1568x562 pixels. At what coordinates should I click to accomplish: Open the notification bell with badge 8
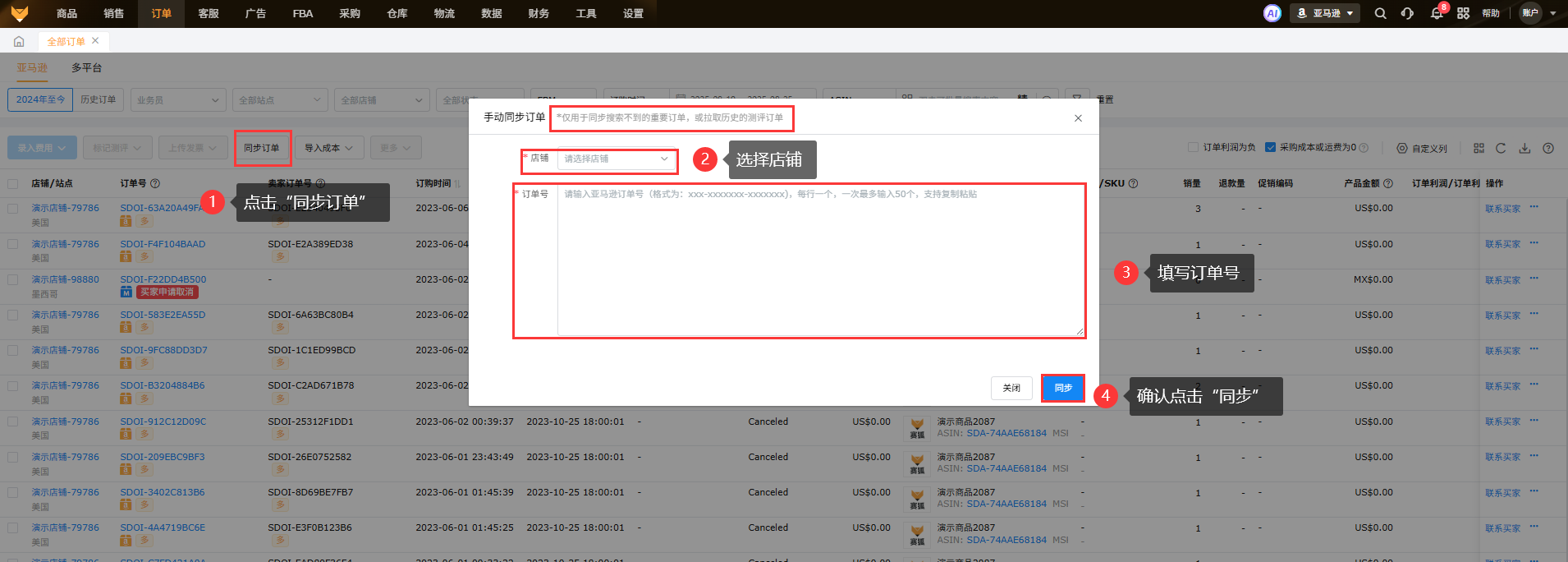tap(1436, 13)
